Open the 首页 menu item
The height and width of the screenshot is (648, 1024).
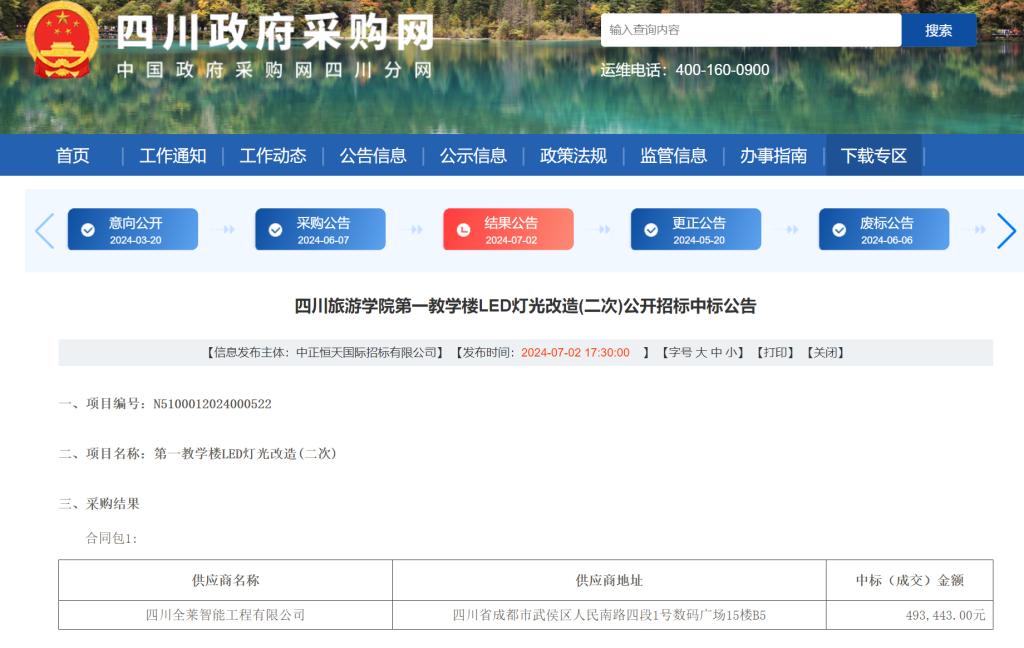72,155
